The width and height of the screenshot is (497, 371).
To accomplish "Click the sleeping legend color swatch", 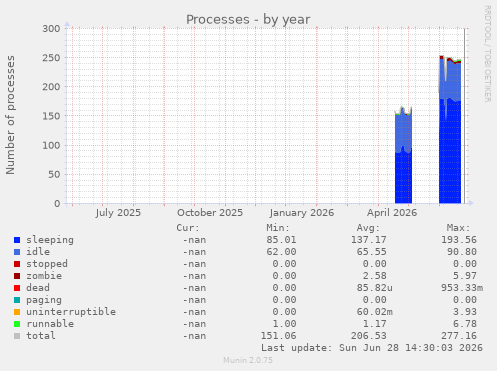I will (x=17, y=240).
